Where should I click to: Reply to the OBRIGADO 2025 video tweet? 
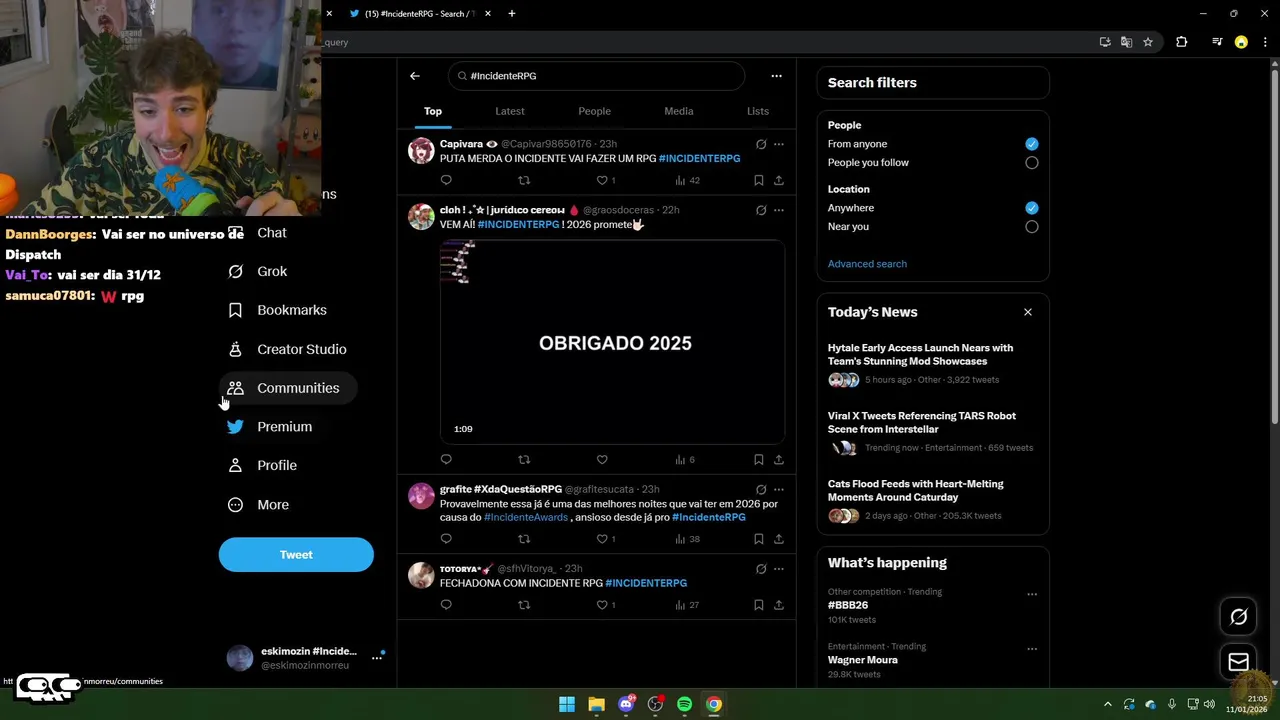[446, 460]
